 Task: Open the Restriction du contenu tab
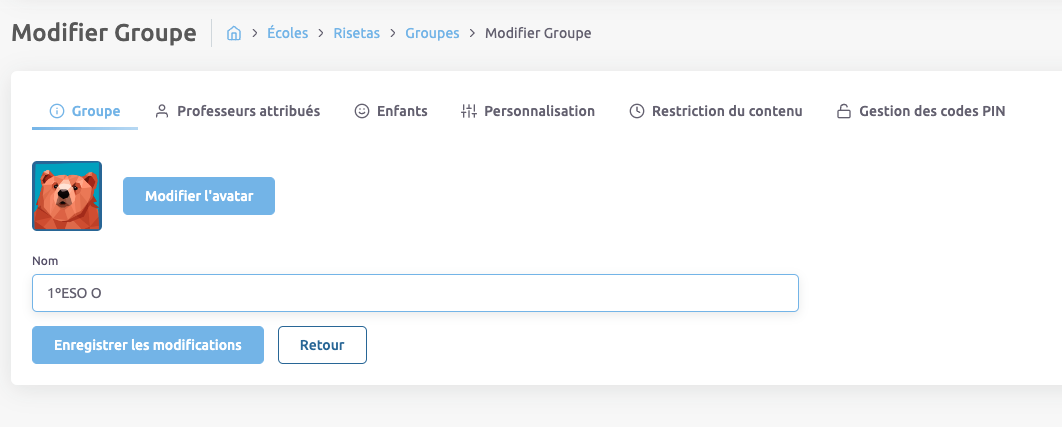[727, 111]
